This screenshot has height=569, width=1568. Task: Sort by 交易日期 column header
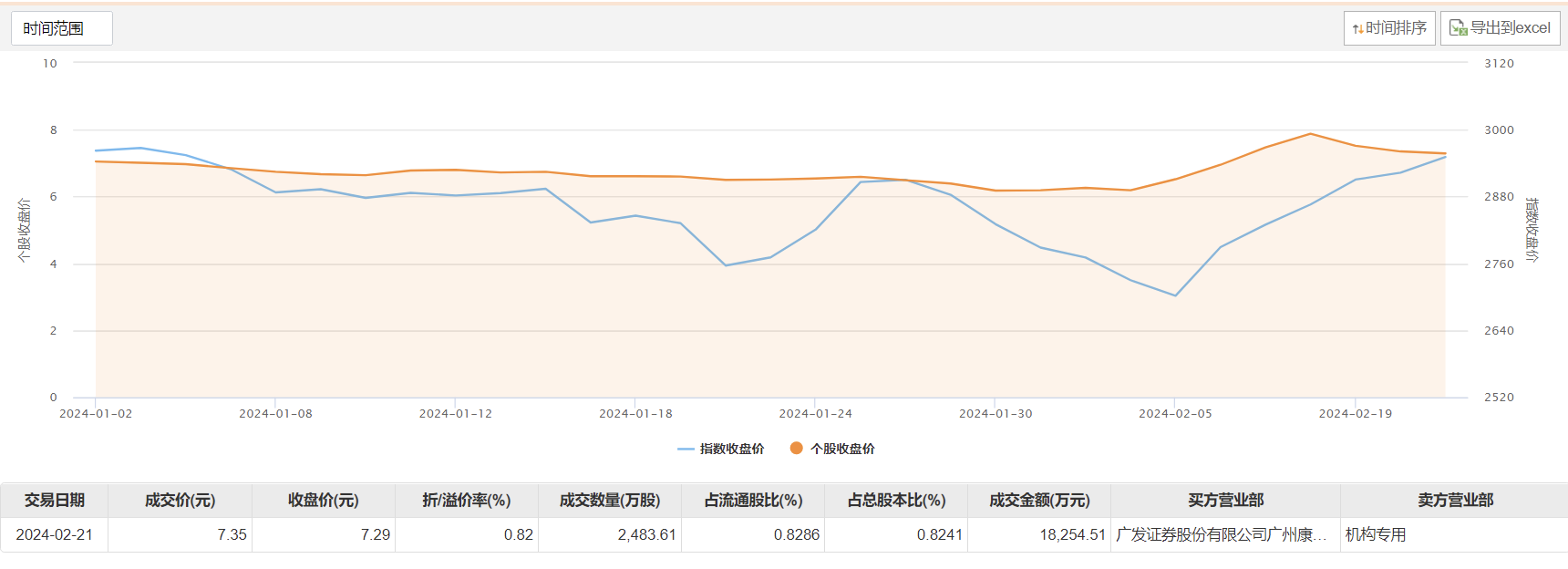[55, 501]
